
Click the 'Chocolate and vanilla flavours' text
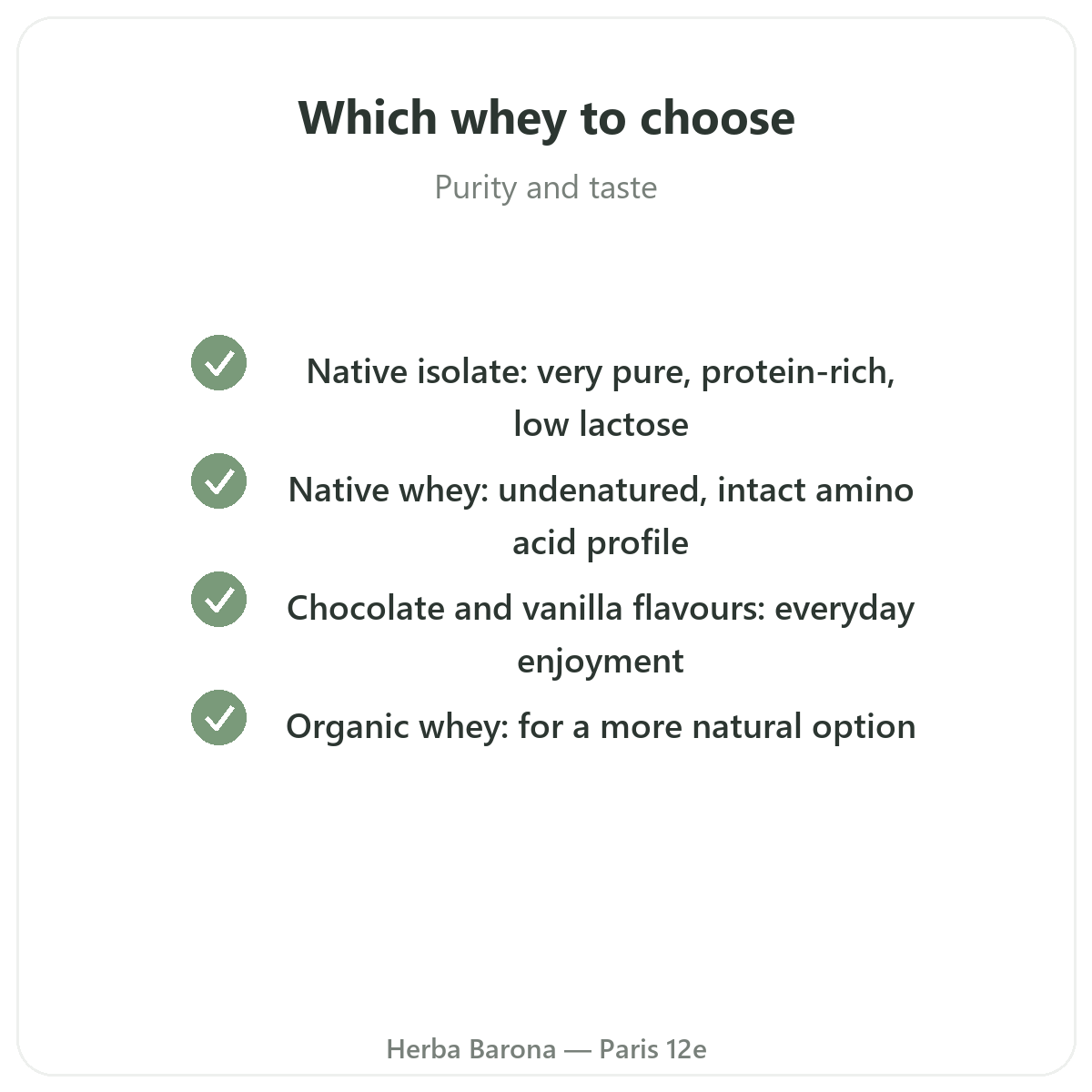click(525, 608)
